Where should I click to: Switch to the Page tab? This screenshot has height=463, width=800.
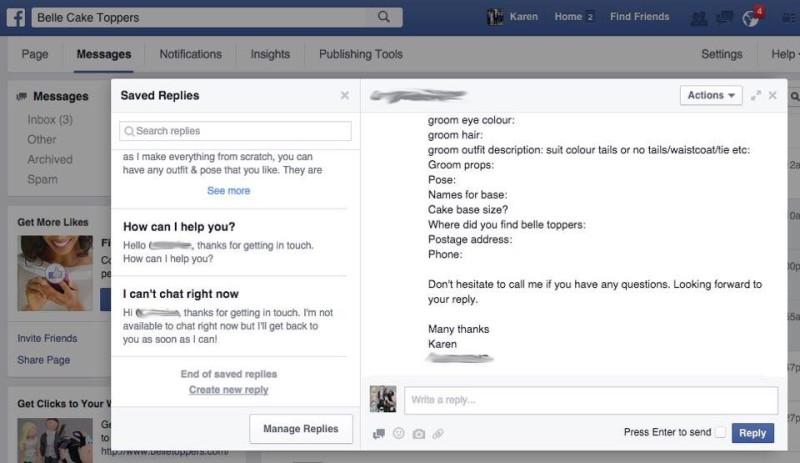[35, 54]
